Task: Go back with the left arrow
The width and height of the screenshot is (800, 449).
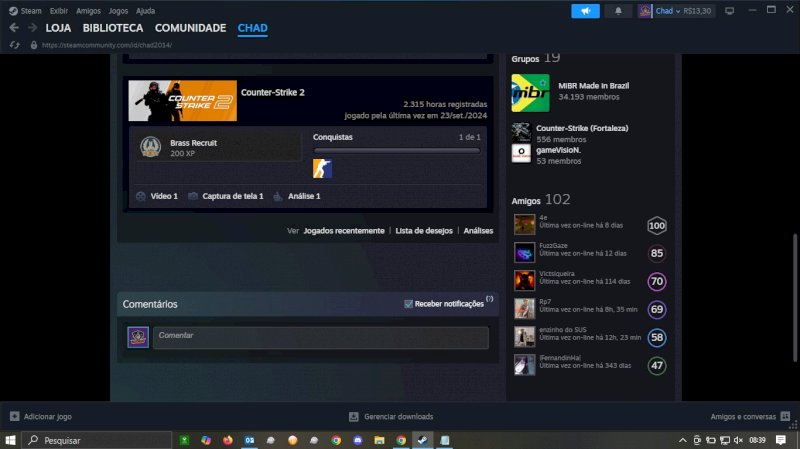Action: (x=14, y=28)
